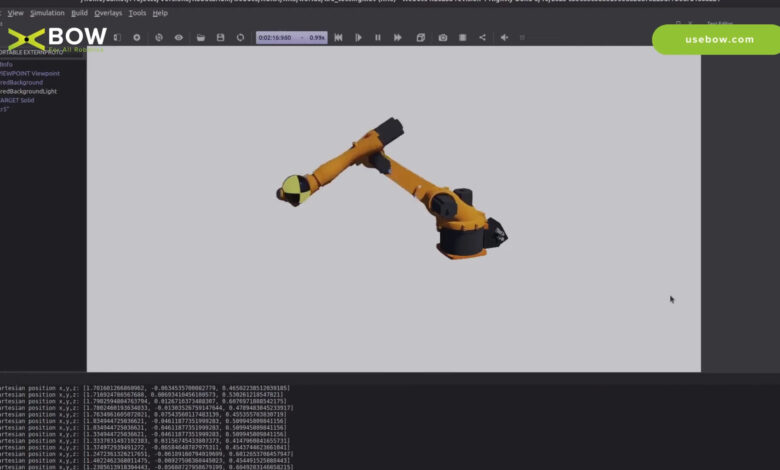The width and height of the screenshot is (780, 470).
Task: Open a world file with the folder icon
Action: point(201,37)
